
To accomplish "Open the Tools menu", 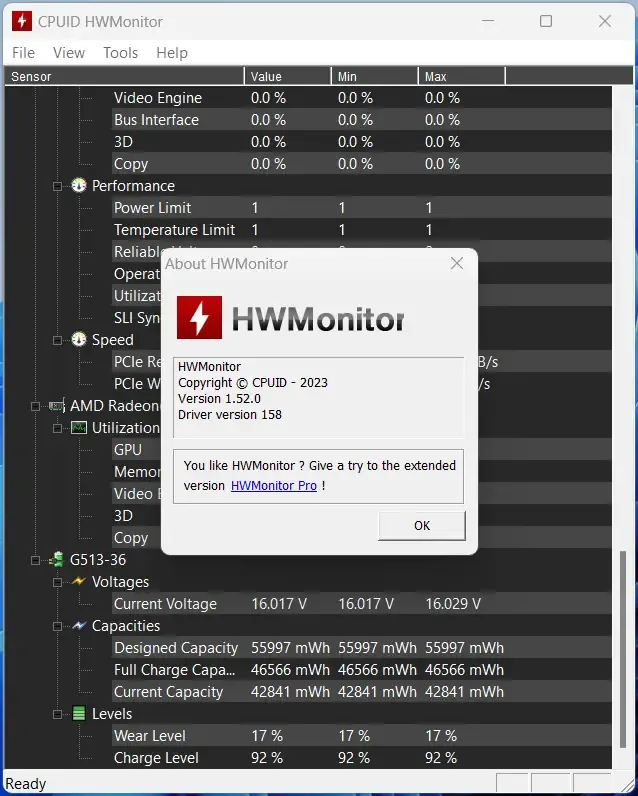I will [121, 53].
